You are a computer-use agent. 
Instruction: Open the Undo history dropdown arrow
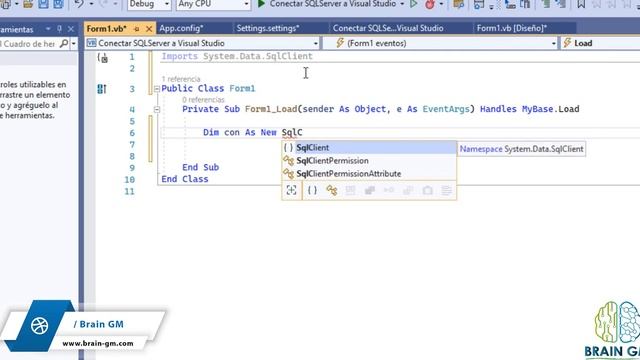click(x=91, y=4)
